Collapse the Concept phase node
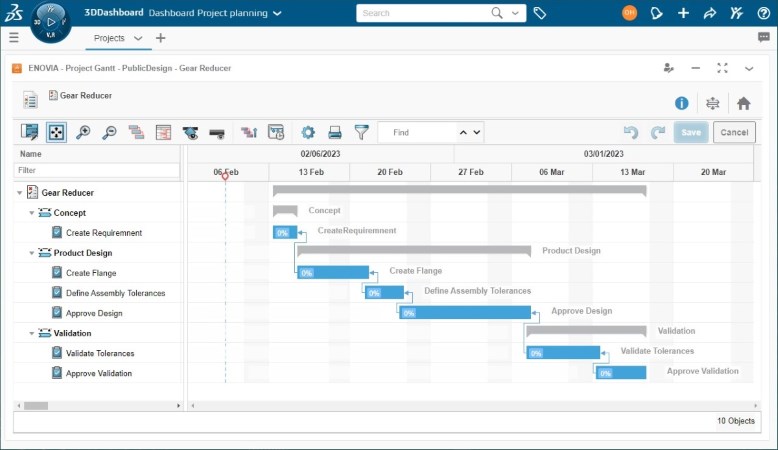 32,213
